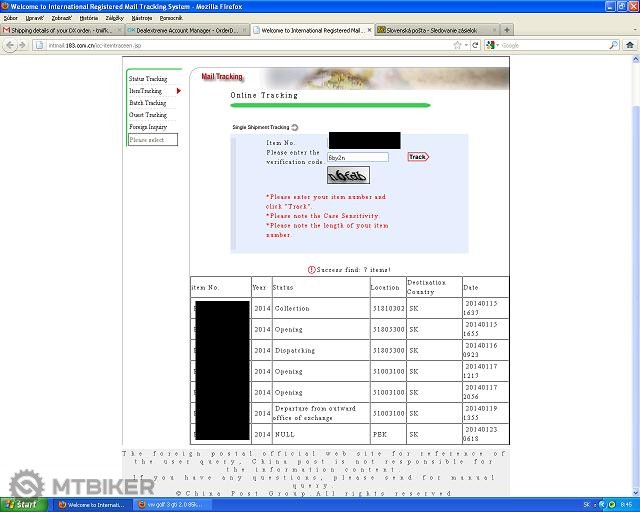The height and width of the screenshot is (512, 640).
Task: Click the captcha verification image
Action: pos(347,176)
